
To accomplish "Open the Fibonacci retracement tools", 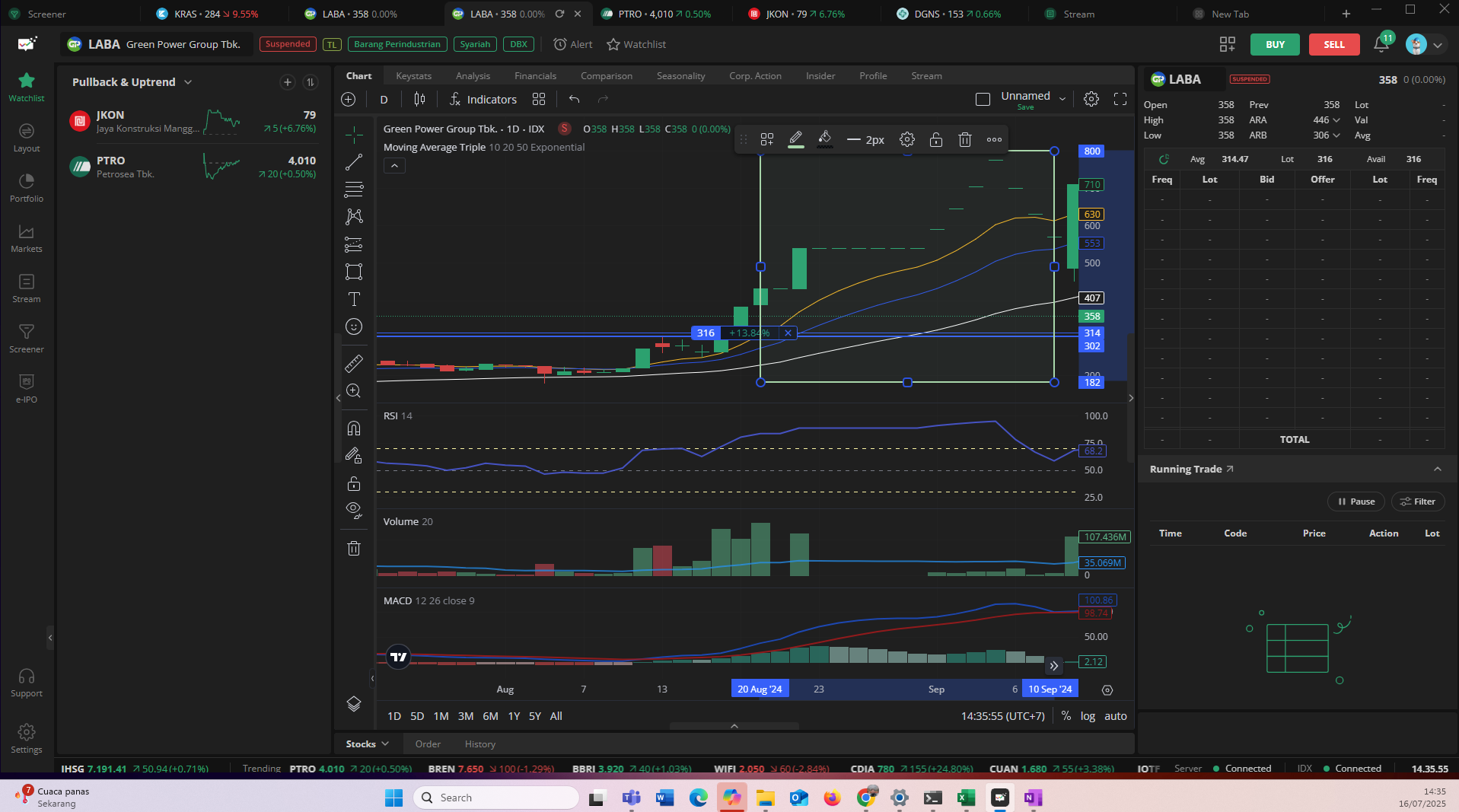I will 354,189.
